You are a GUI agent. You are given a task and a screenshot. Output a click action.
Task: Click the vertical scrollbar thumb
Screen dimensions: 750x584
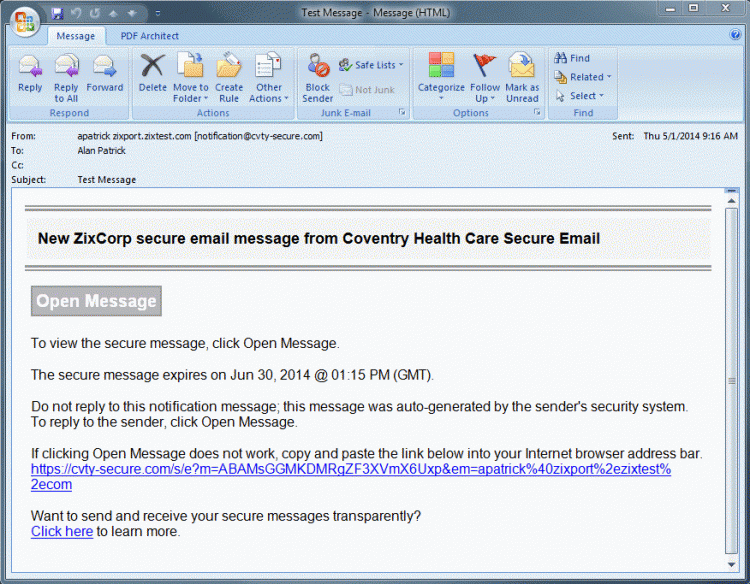[x=731, y=381]
